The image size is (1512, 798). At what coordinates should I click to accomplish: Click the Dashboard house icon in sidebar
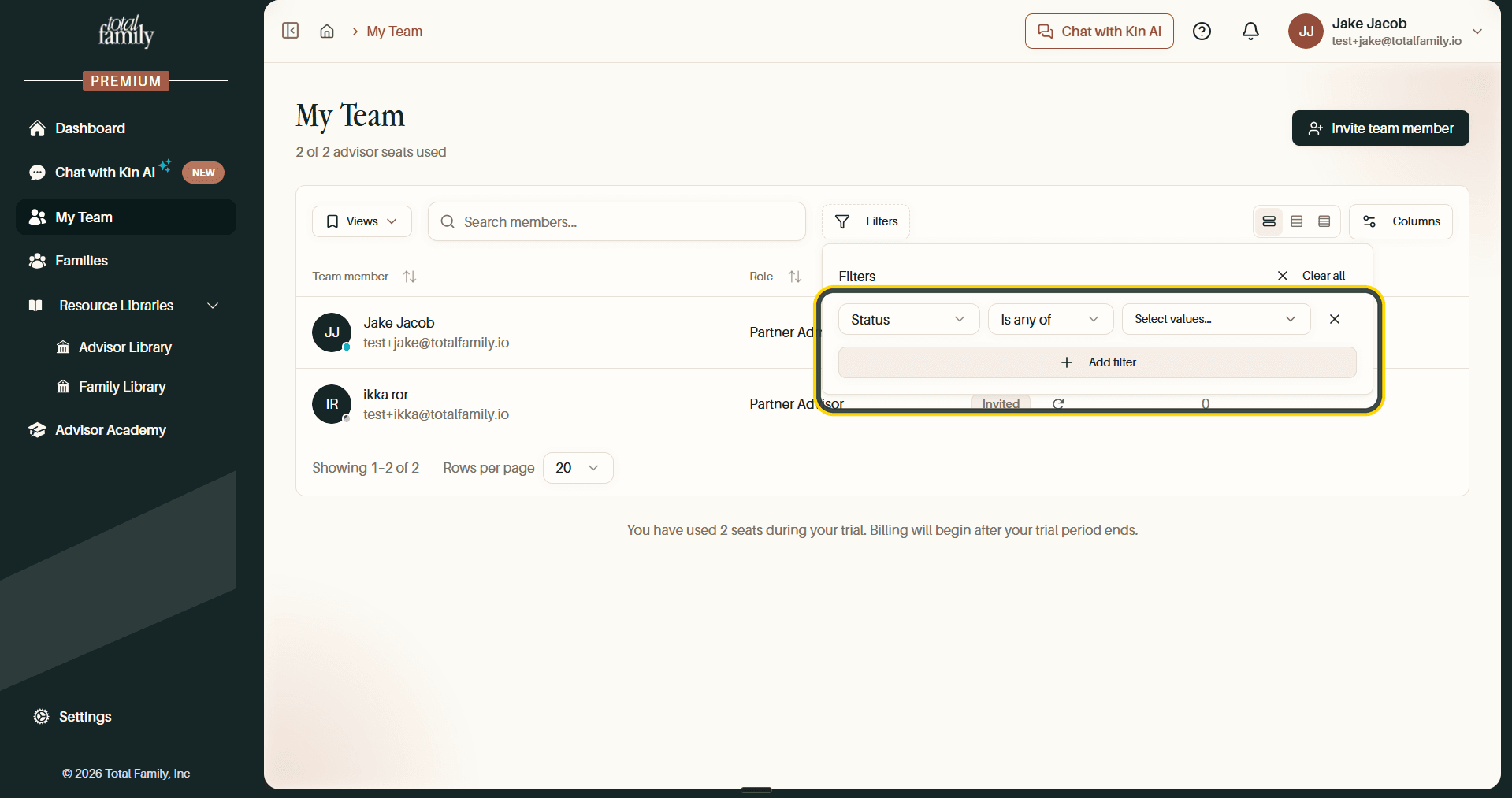click(x=37, y=128)
